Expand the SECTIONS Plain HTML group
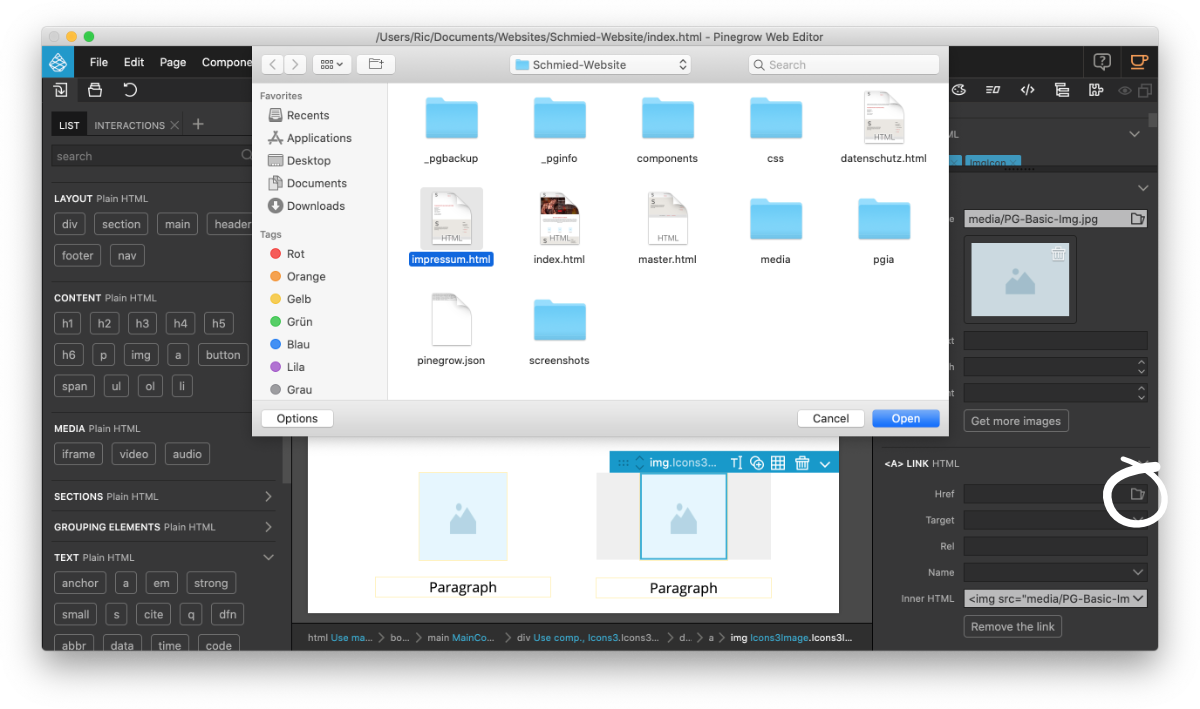This screenshot has width=1200, height=709. 268,496
